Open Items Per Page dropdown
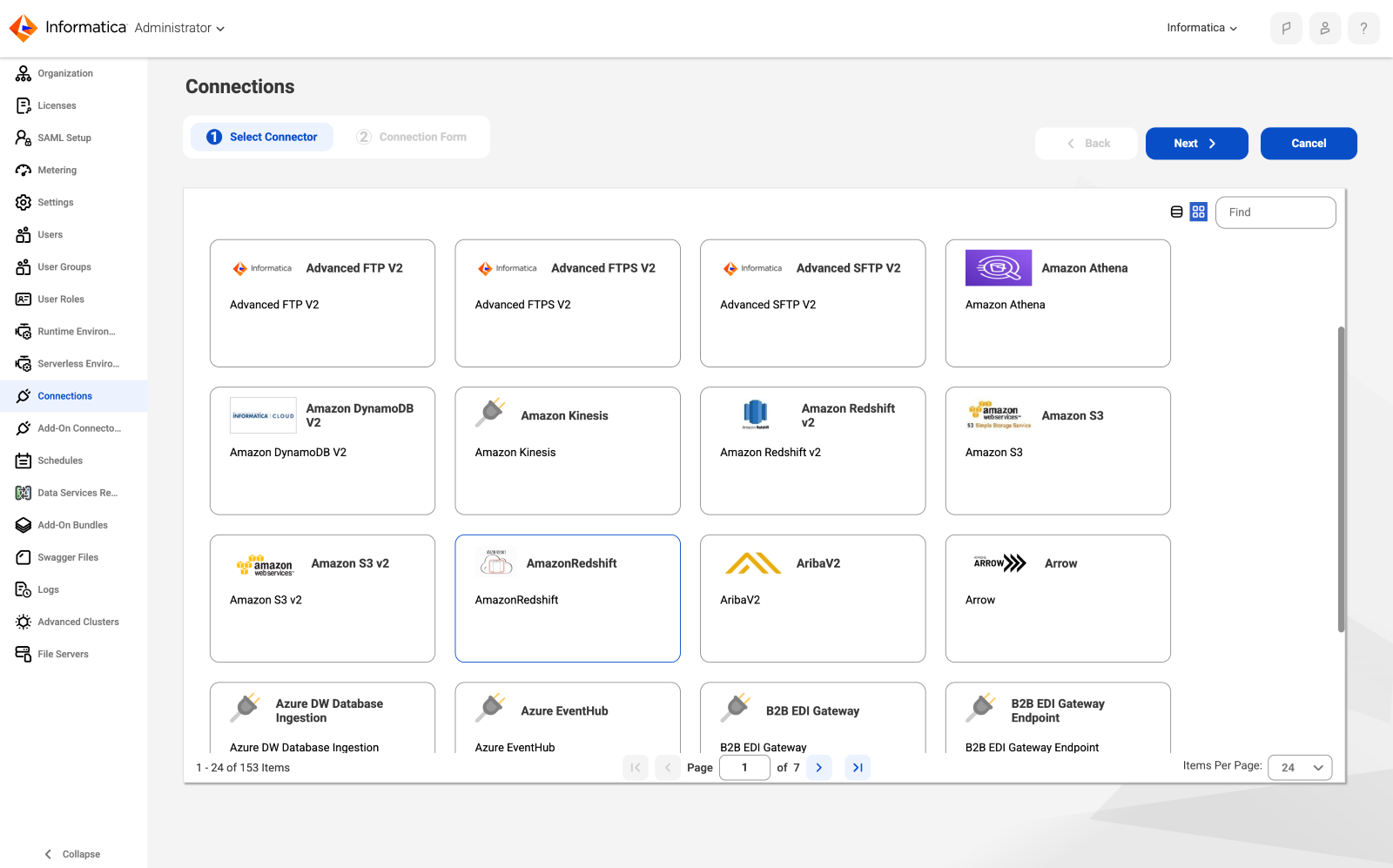This screenshot has height=868, width=1393. tap(1300, 768)
